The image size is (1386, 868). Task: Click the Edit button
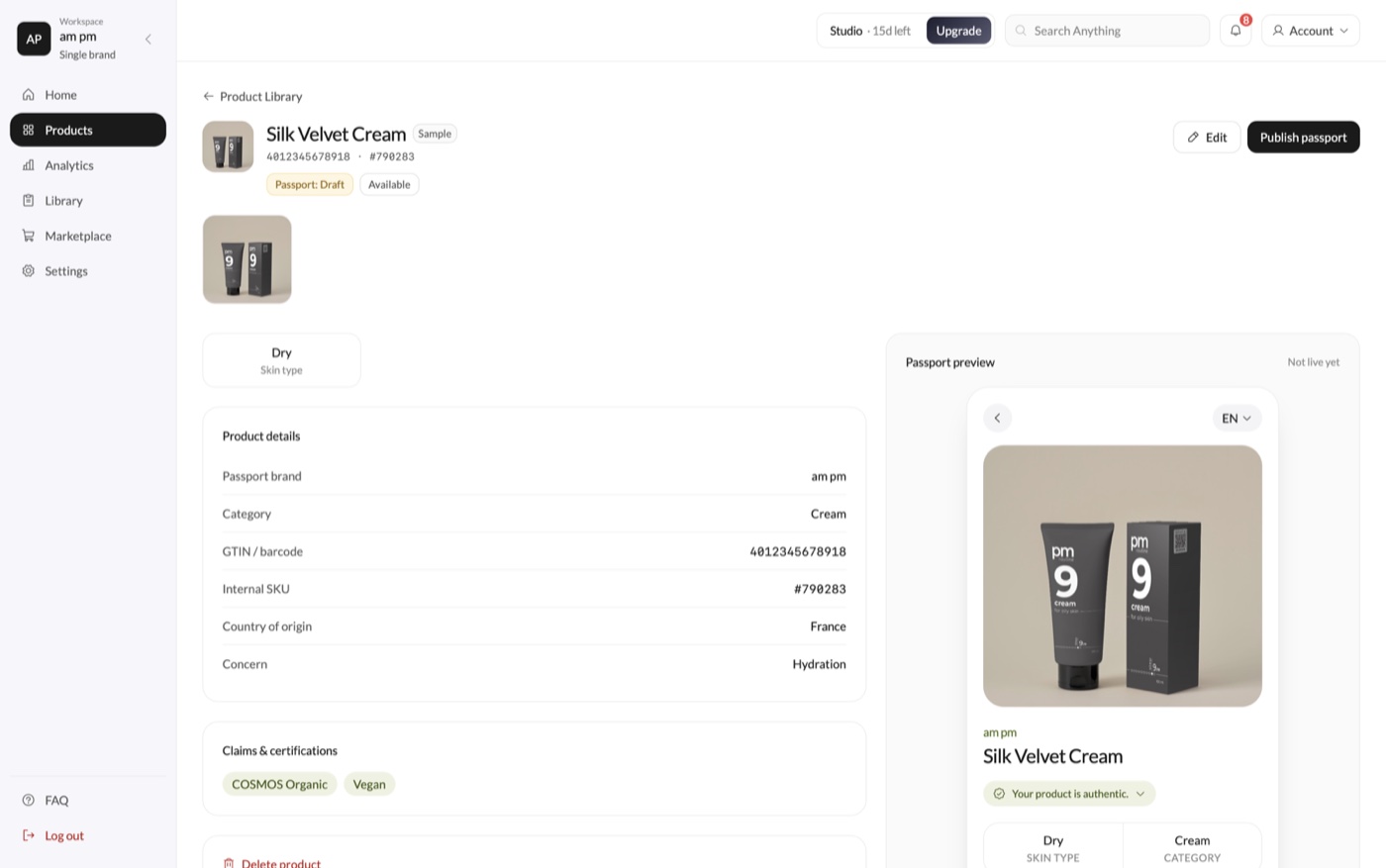pos(1206,138)
